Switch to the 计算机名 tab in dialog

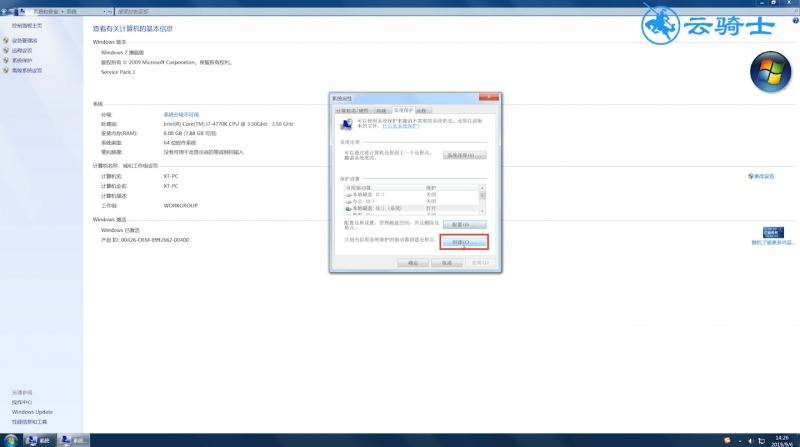(x=345, y=111)
